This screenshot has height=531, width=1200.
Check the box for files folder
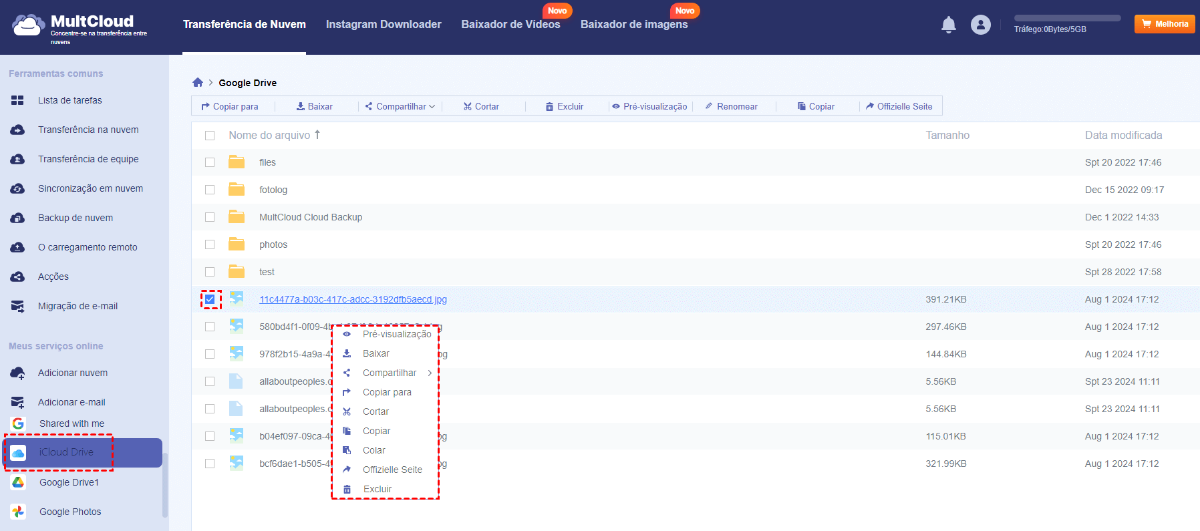(210, 162)
